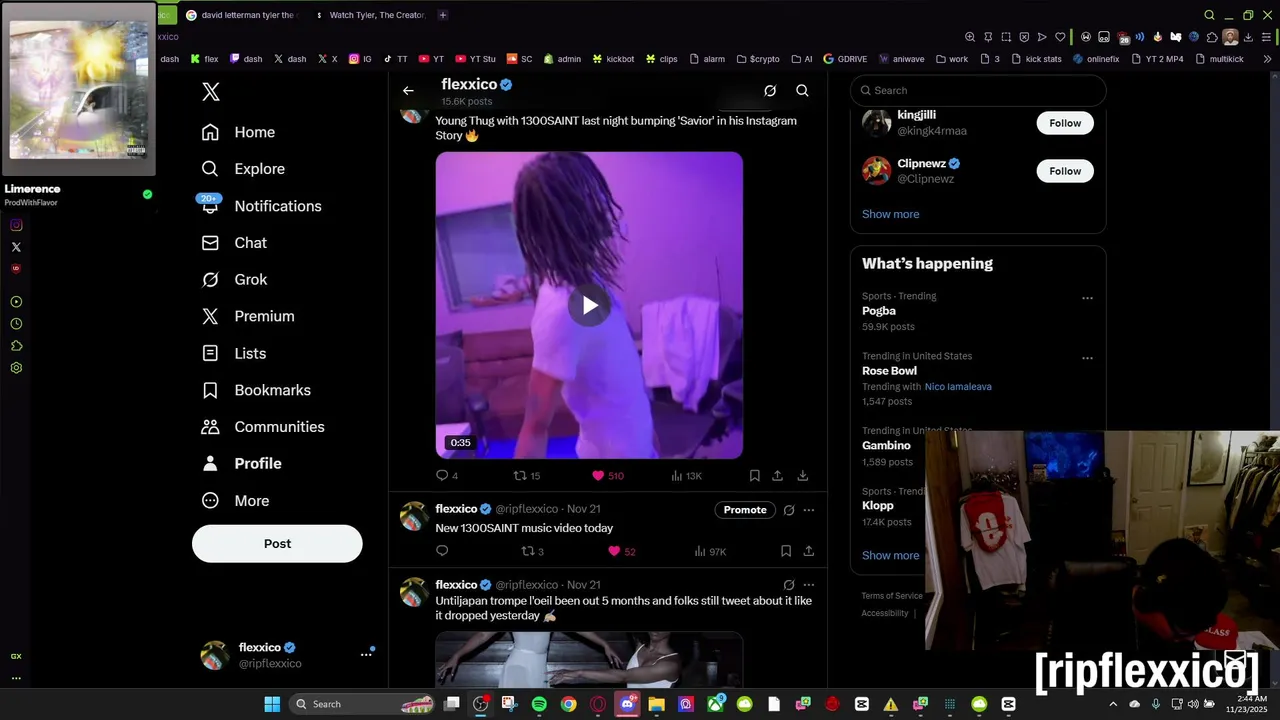
Task: Open Explore in the X navigation
Action: click(243, 169)
